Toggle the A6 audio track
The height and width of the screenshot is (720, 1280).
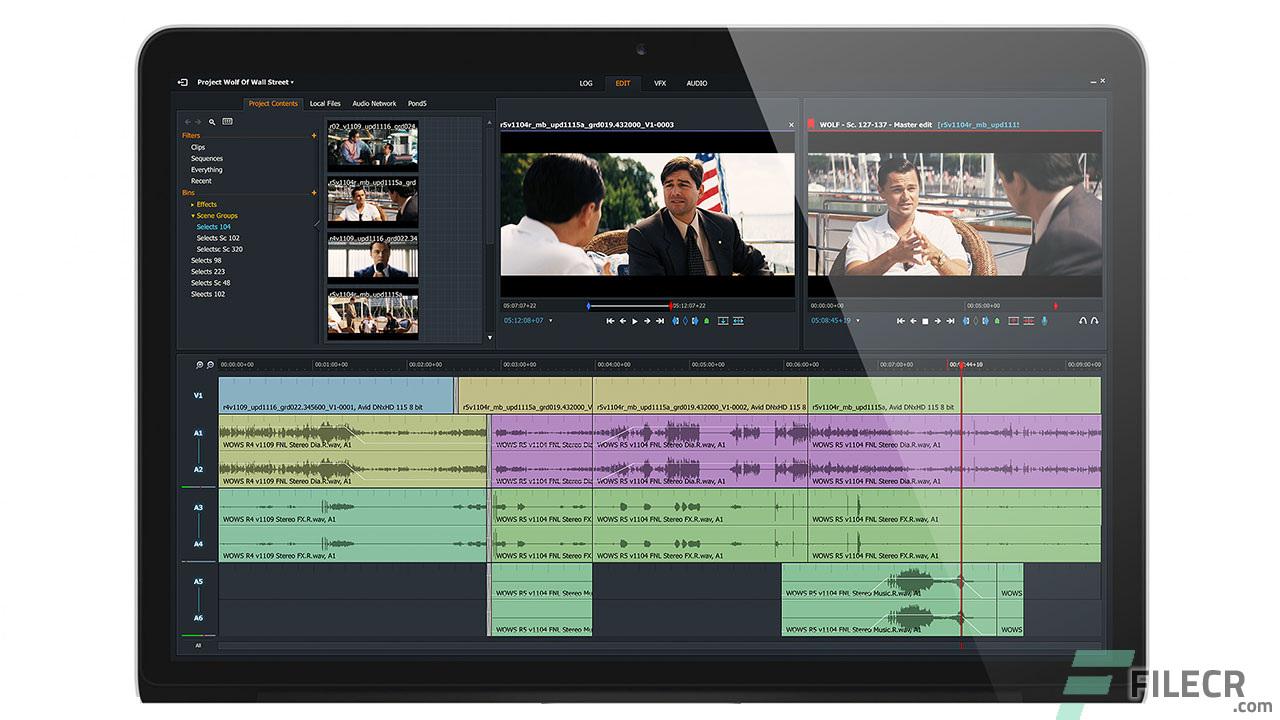click(x=198, y=618)
